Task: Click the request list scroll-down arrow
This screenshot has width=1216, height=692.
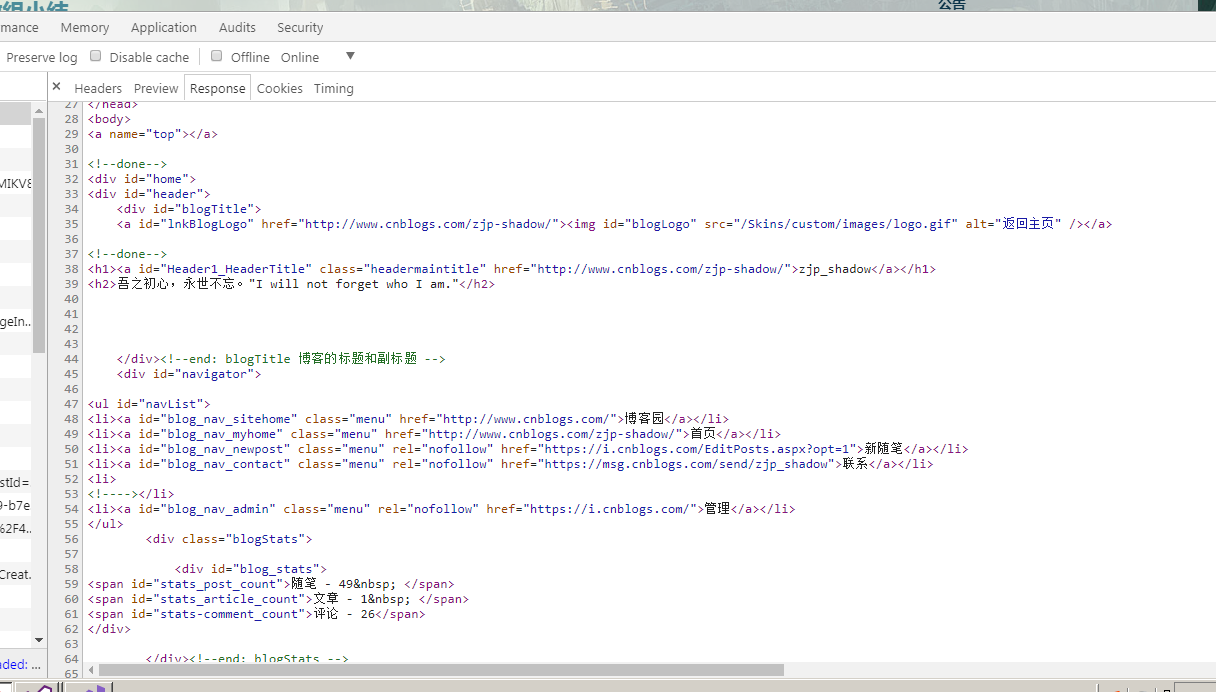Action: pos(39,640)
